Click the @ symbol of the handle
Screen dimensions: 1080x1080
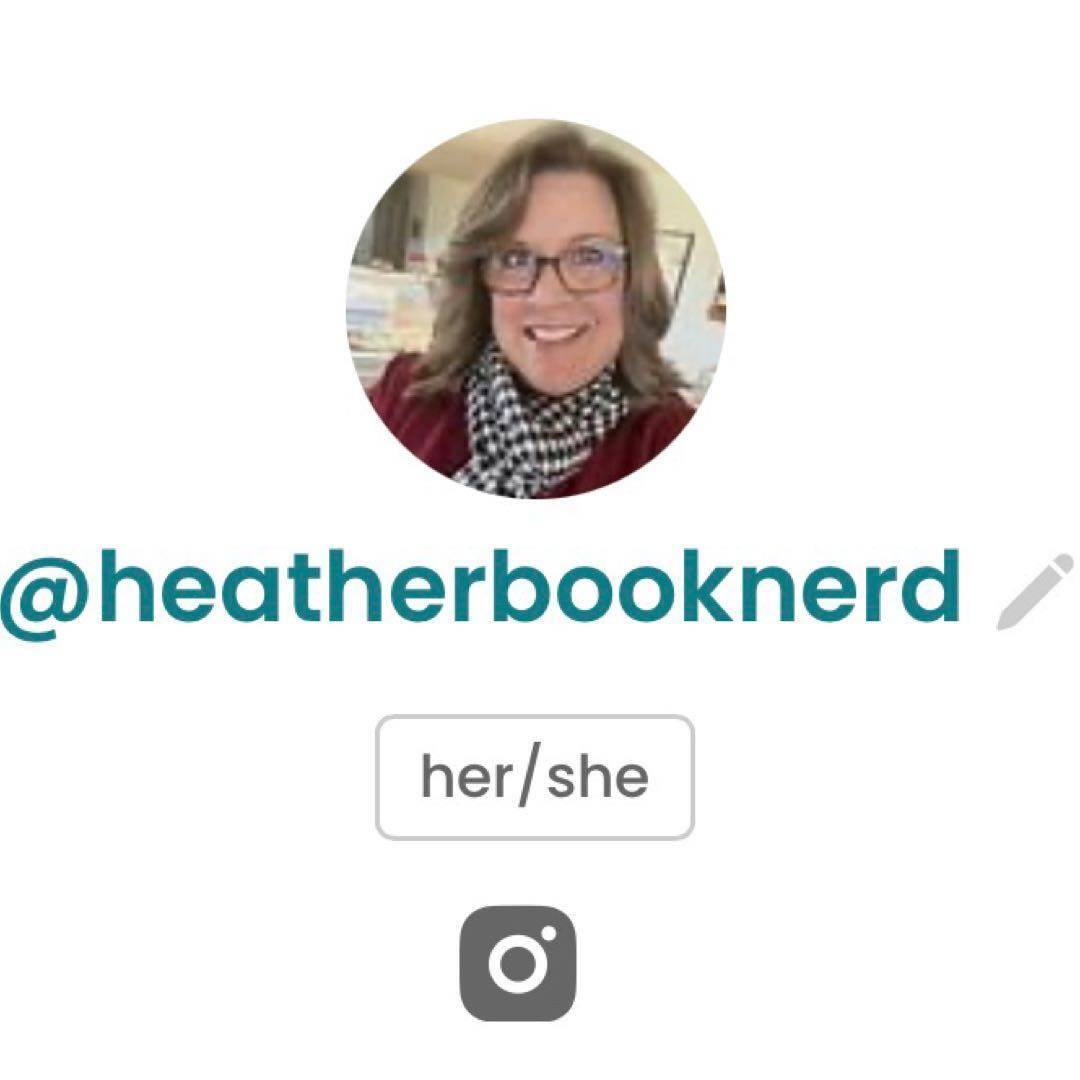pyautogui.click(x=45, y=594)
